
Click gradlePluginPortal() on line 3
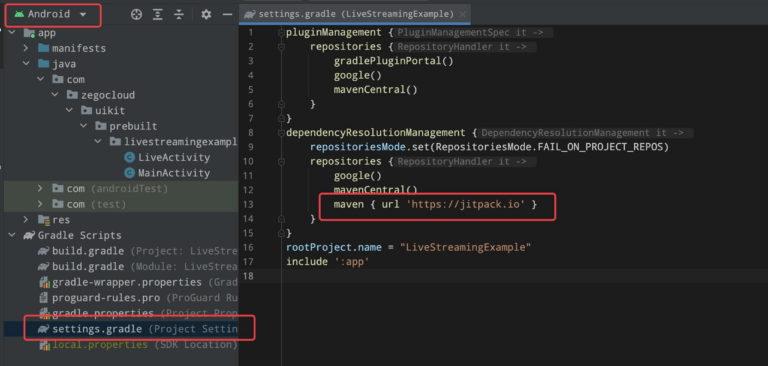394,61
